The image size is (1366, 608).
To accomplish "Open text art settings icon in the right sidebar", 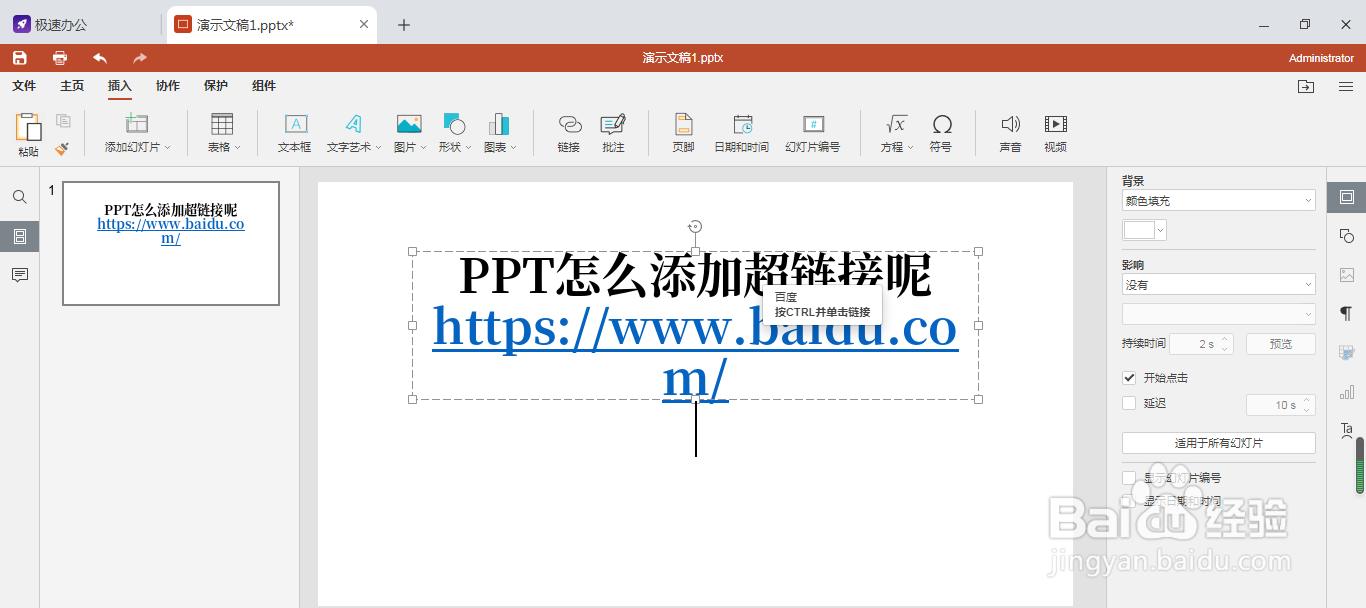I will [1346, 430].
